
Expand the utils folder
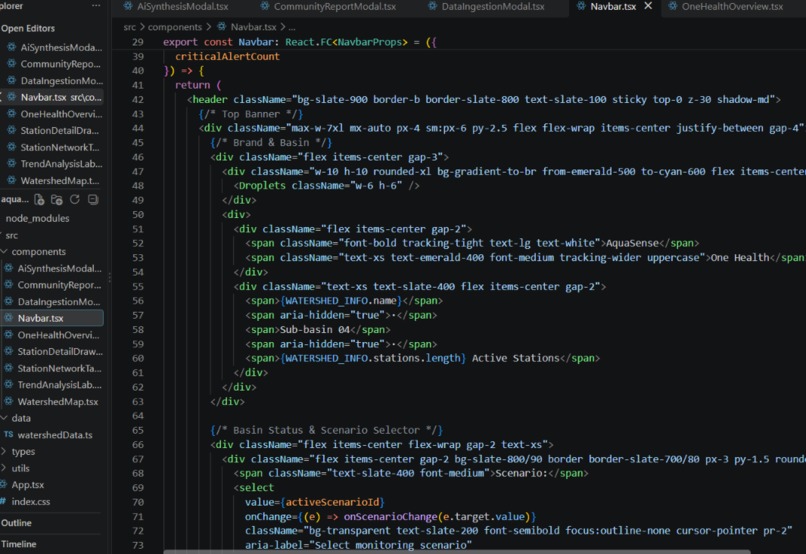20,468
